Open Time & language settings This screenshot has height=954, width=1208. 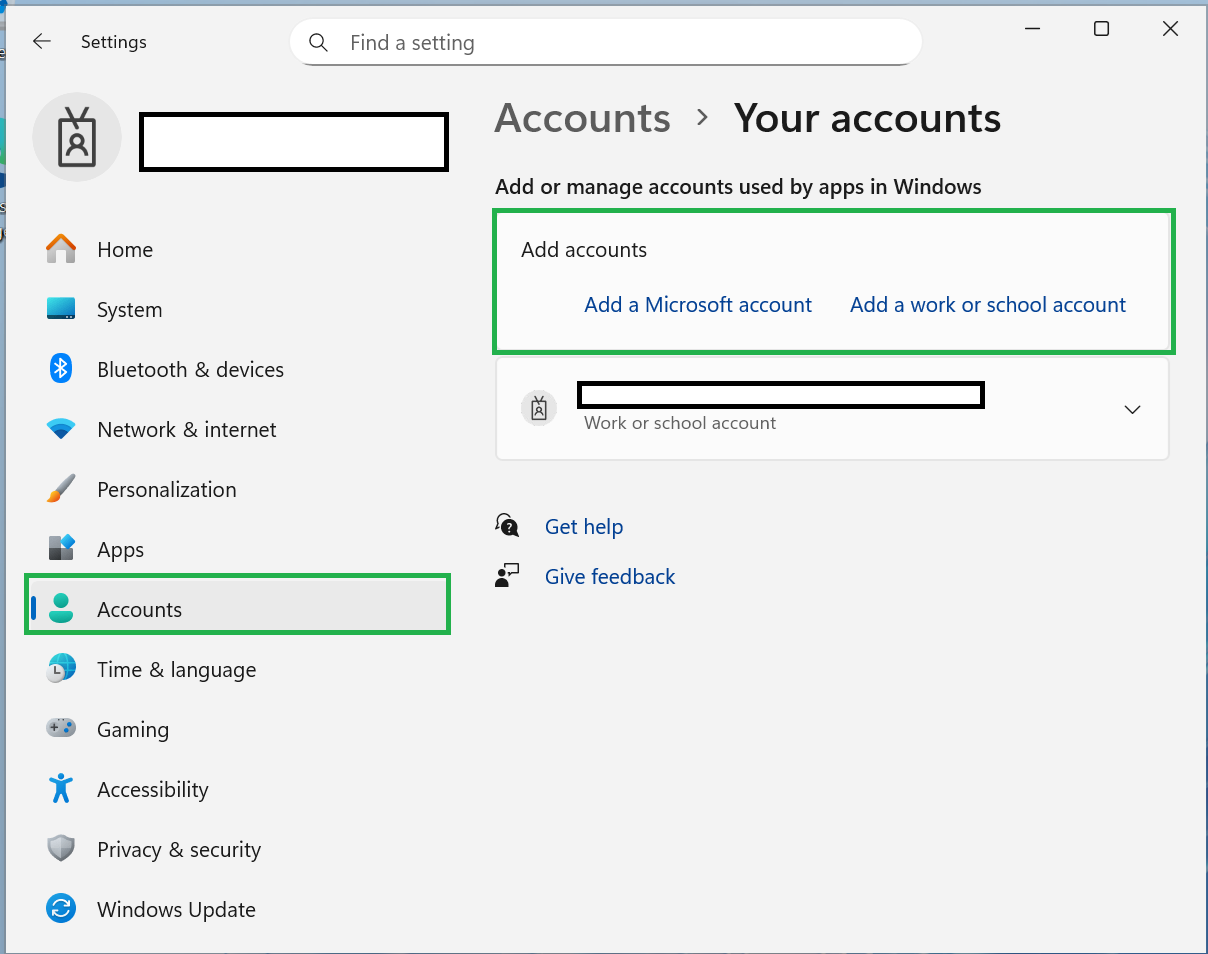point(238,669)
